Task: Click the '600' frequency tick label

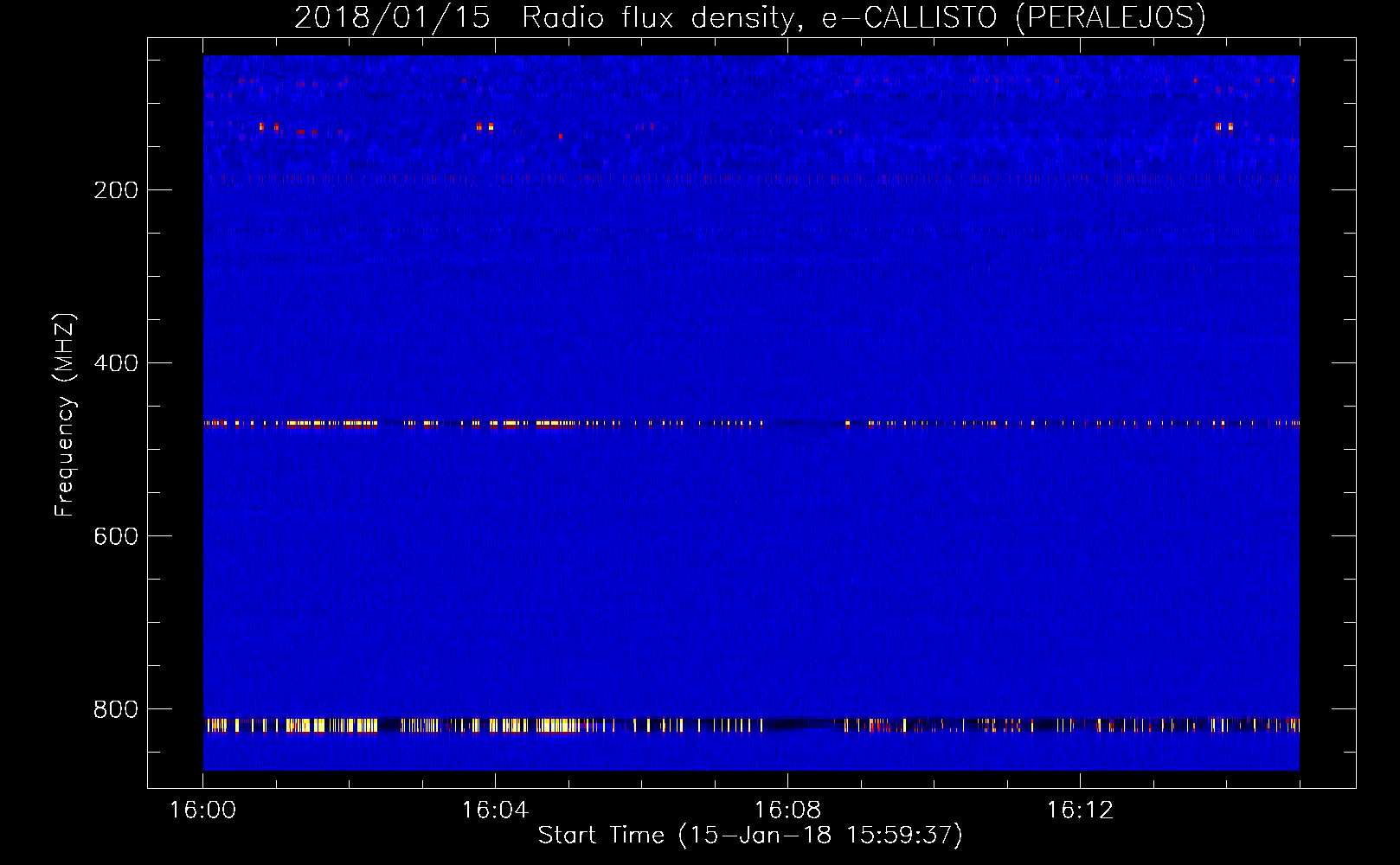Action: 116,536
